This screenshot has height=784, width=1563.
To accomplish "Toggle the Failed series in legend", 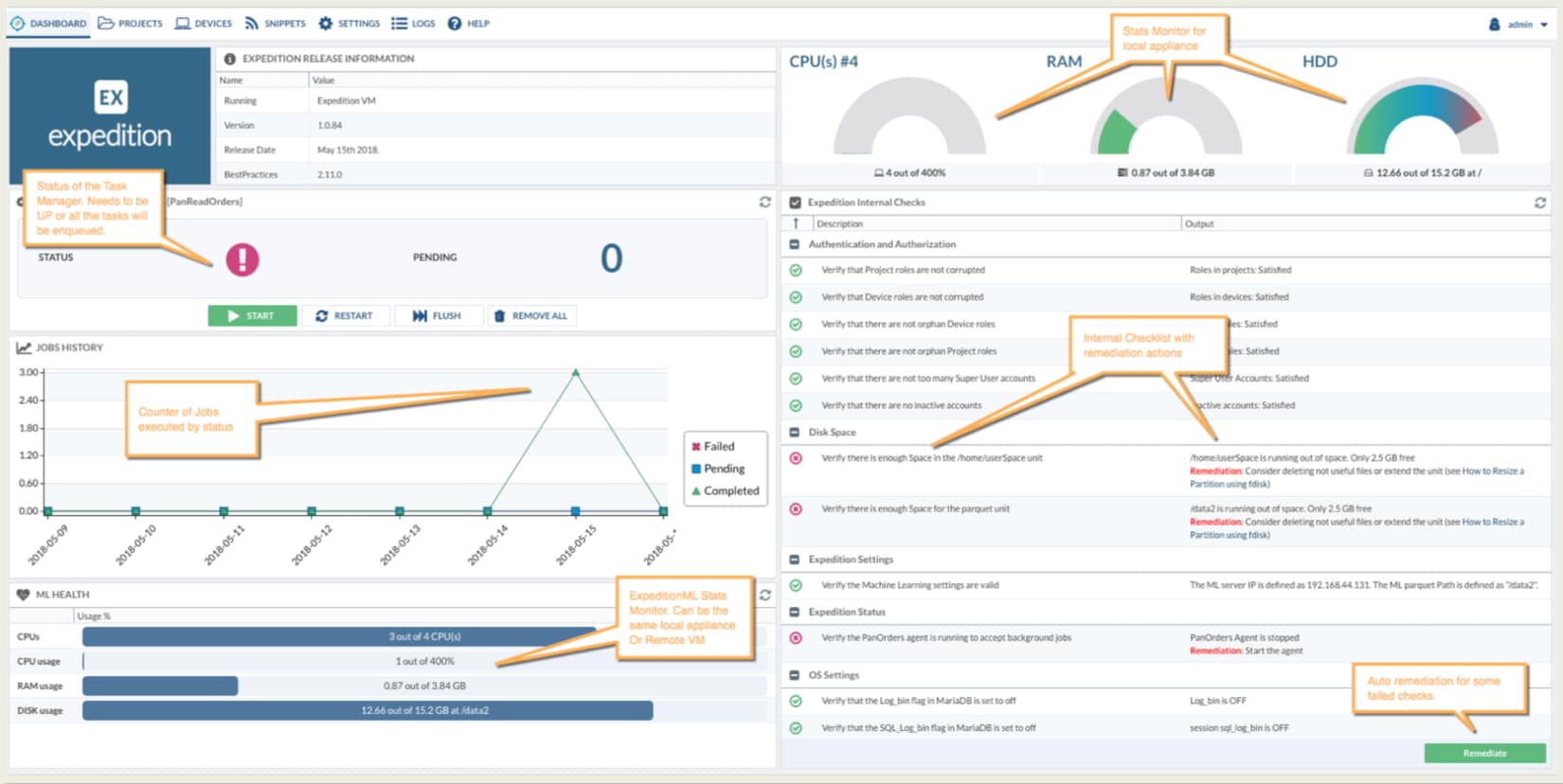I will (x=713, y=446).
